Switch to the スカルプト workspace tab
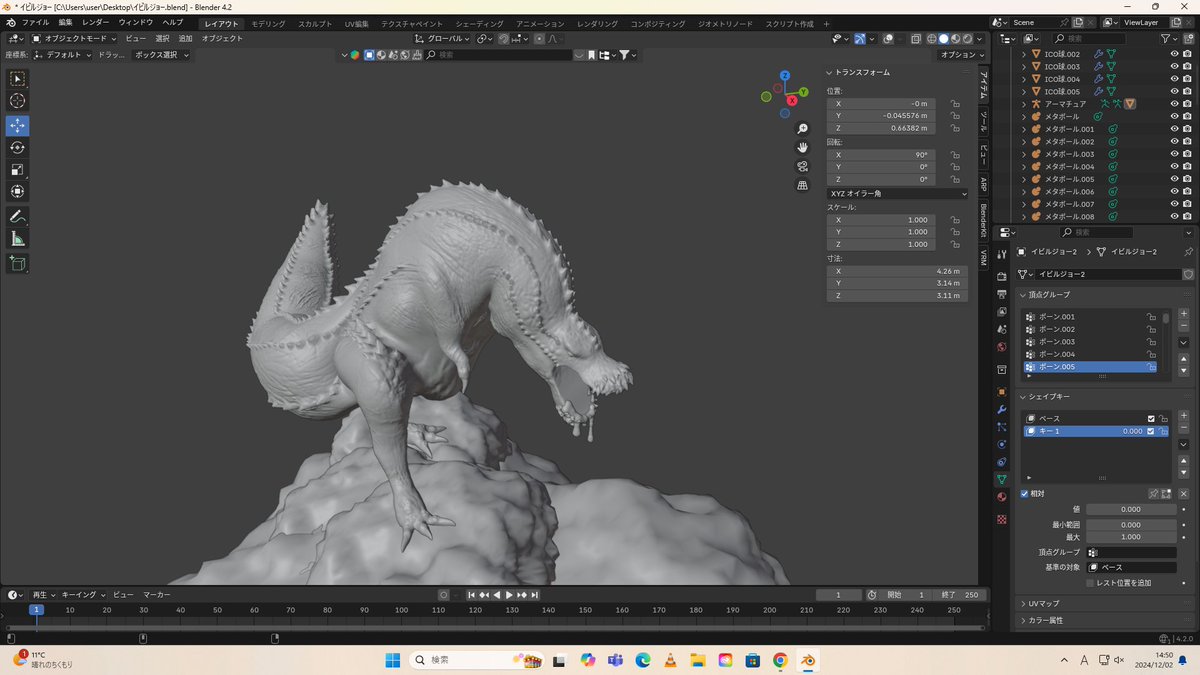 (315, 23)
